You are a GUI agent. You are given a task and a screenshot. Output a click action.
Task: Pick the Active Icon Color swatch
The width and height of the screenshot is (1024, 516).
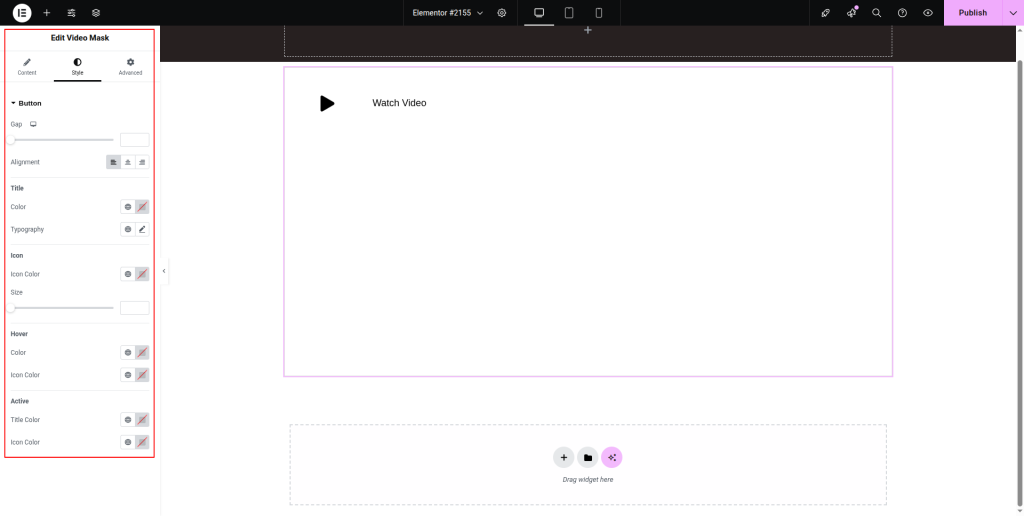point(142,442)
